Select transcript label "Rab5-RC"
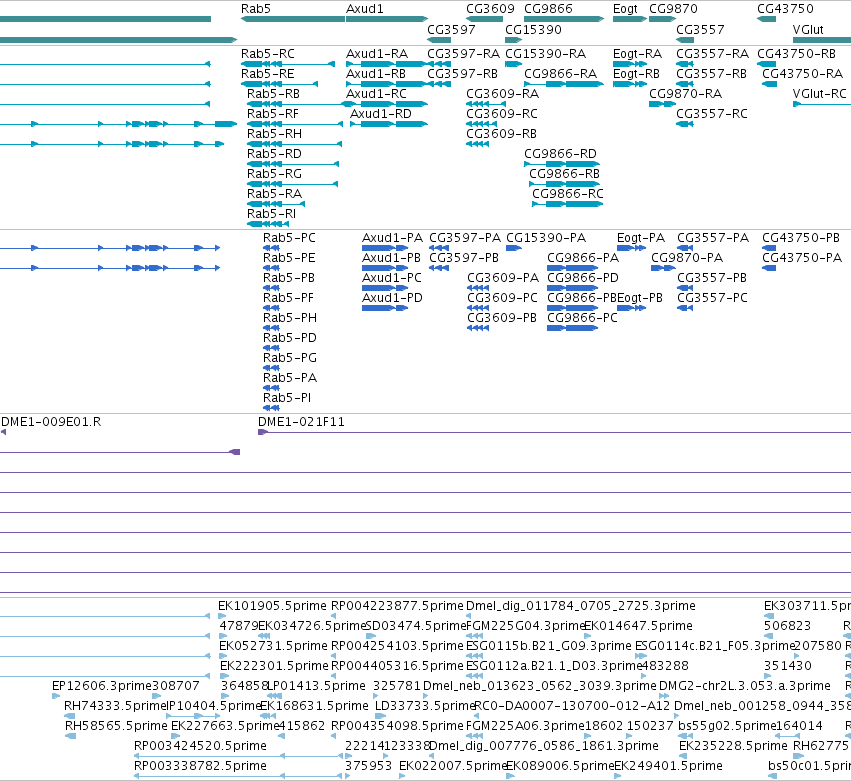The height and width of the screenshot is (781, 851). (x=268, y=54)
